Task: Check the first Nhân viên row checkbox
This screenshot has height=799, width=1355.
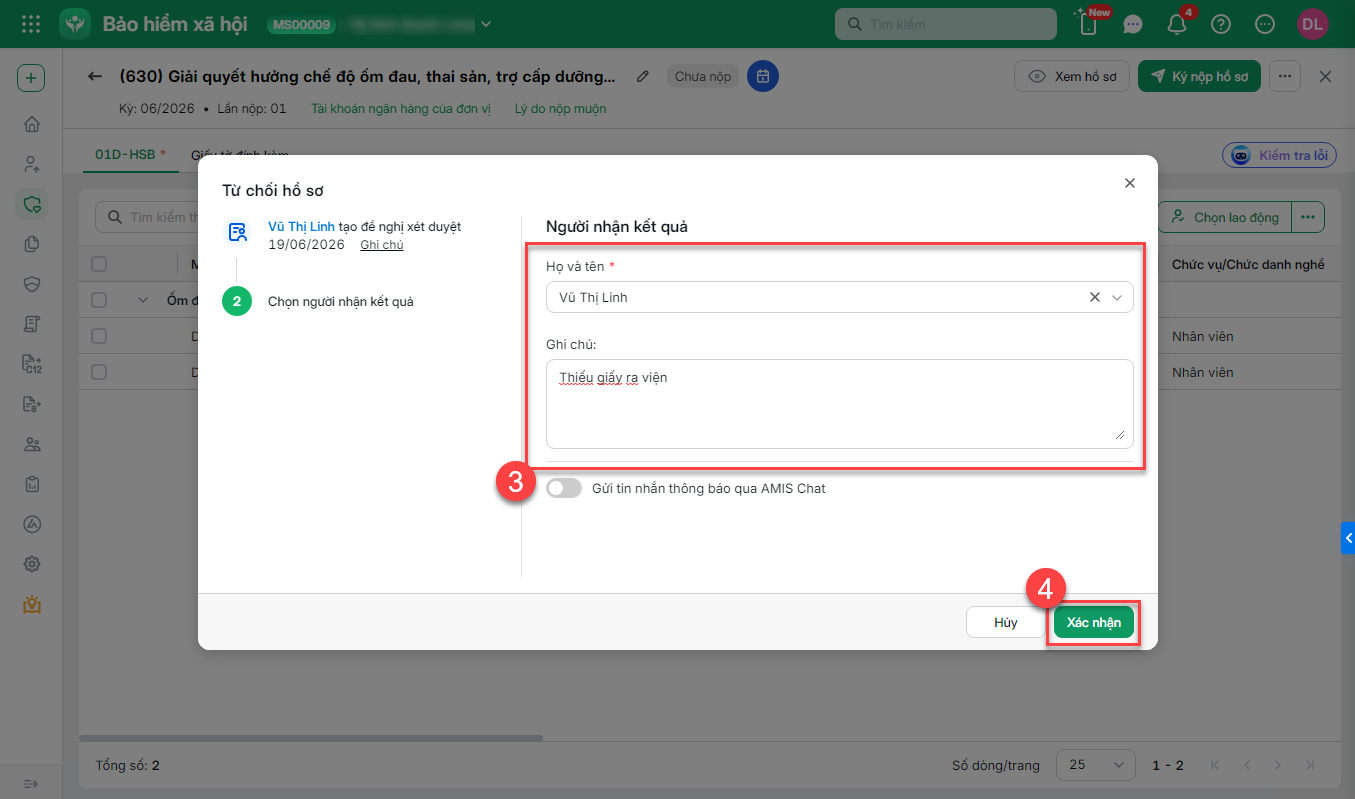Action: [99, 336]
